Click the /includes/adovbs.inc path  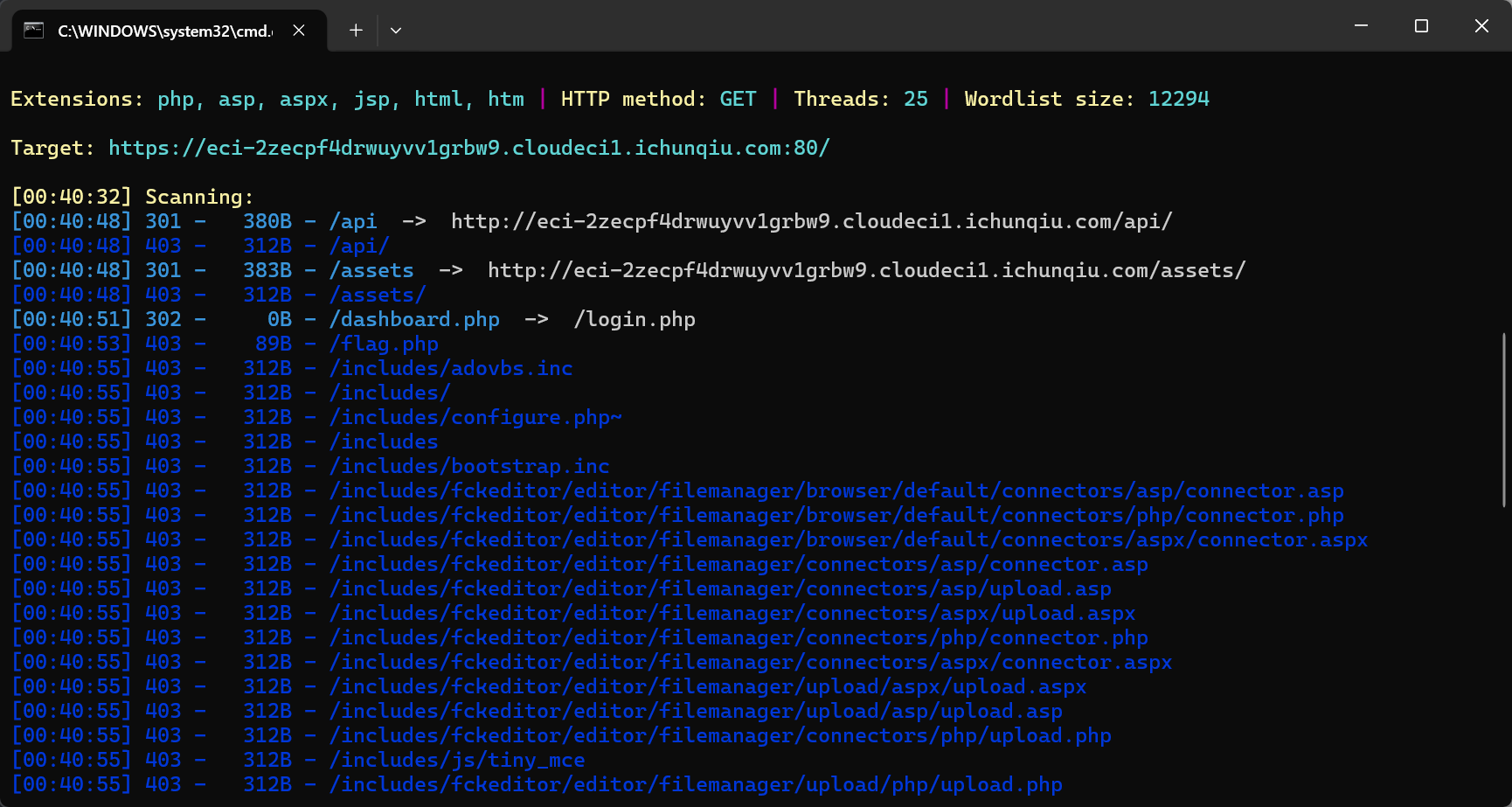[x=451, y=368]
